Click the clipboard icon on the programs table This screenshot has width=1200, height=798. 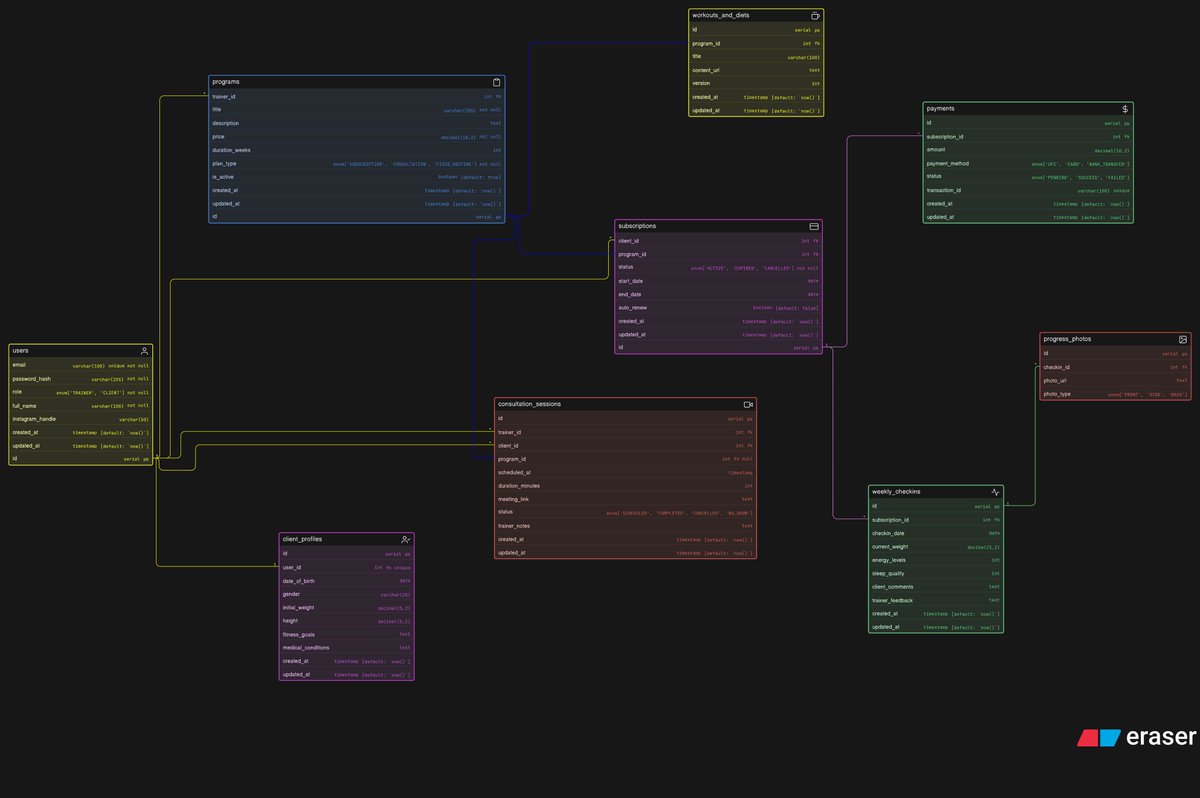pyautogui.click(x=496, y=81)
